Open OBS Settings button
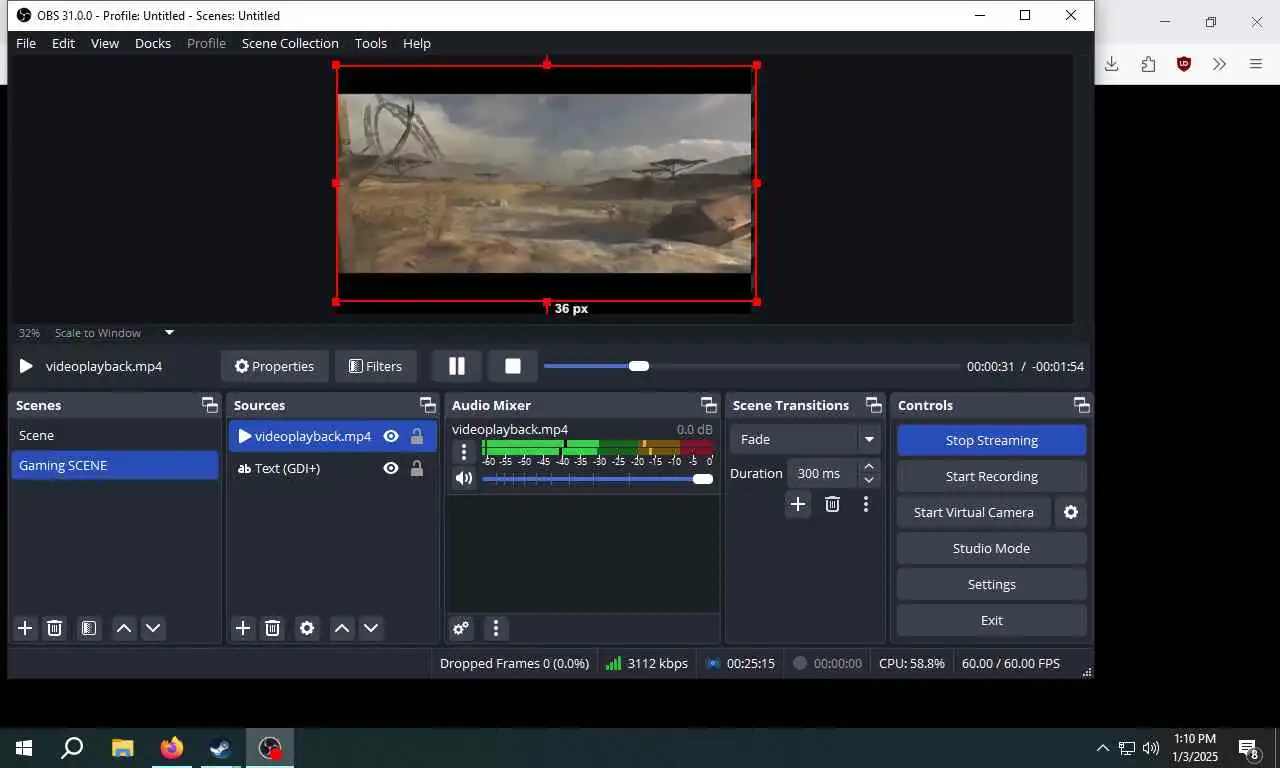The image size is (1280, 768). (x=992, y=584)
